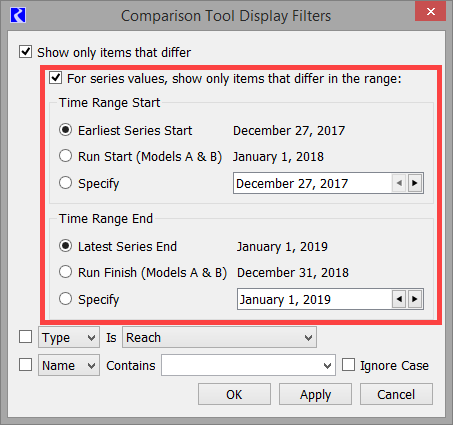Open the Name attribute dropdown
This screenshot has width=453, height=425.
[69, 365]
